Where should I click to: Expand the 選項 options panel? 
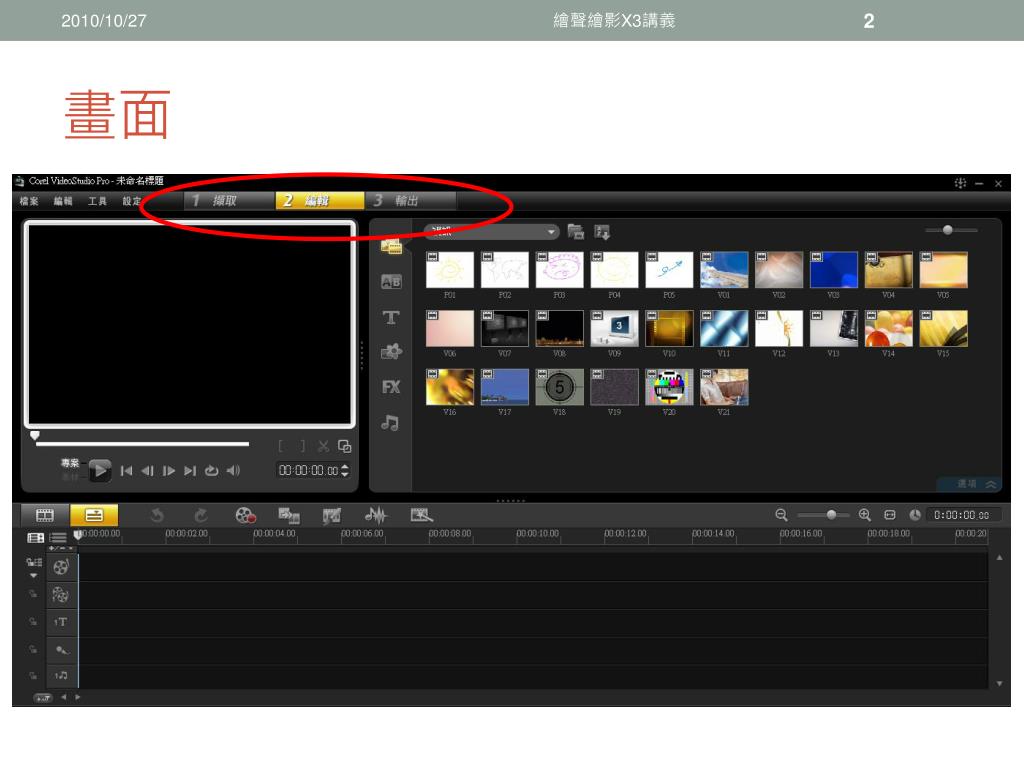(969, 484)
